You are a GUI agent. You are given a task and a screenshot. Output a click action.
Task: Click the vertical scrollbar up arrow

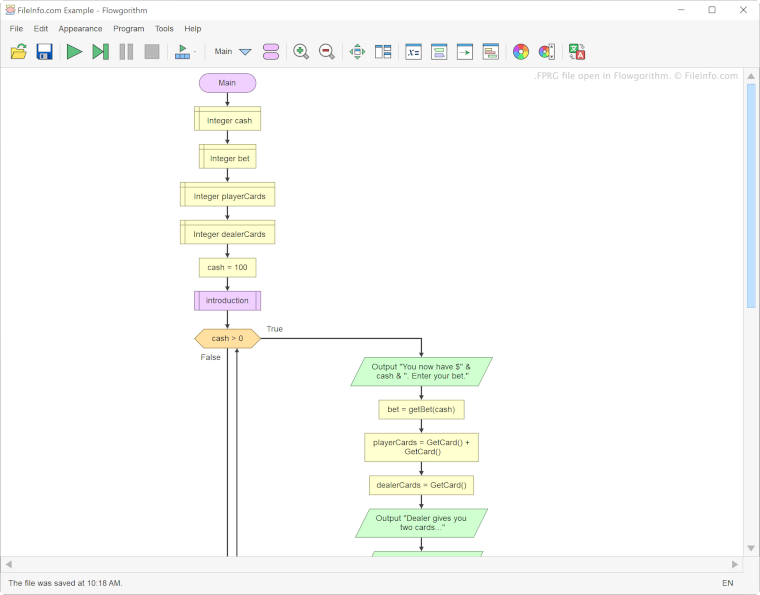(751, 76)
